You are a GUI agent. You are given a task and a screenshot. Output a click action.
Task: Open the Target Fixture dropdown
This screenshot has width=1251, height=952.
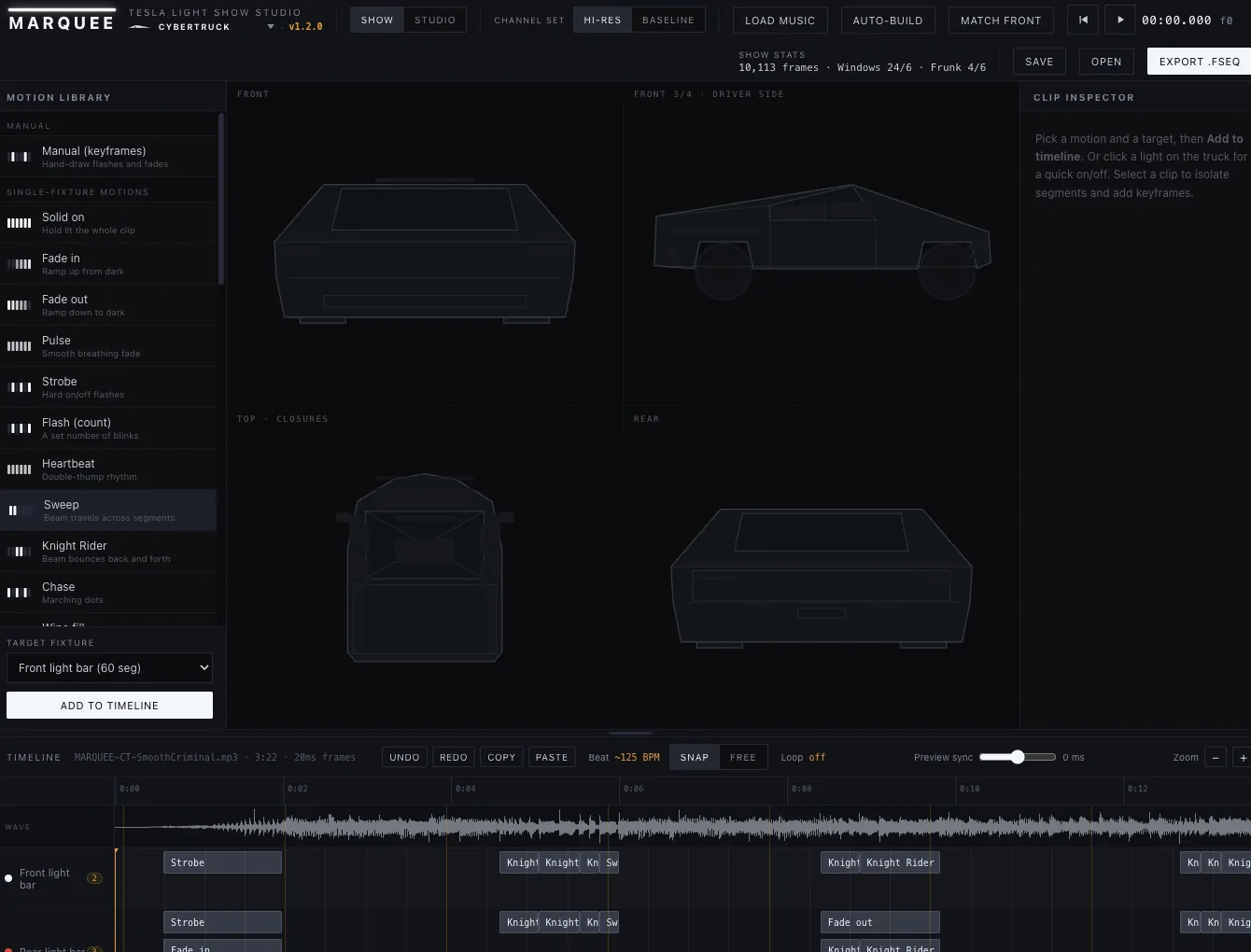[109, 667]
